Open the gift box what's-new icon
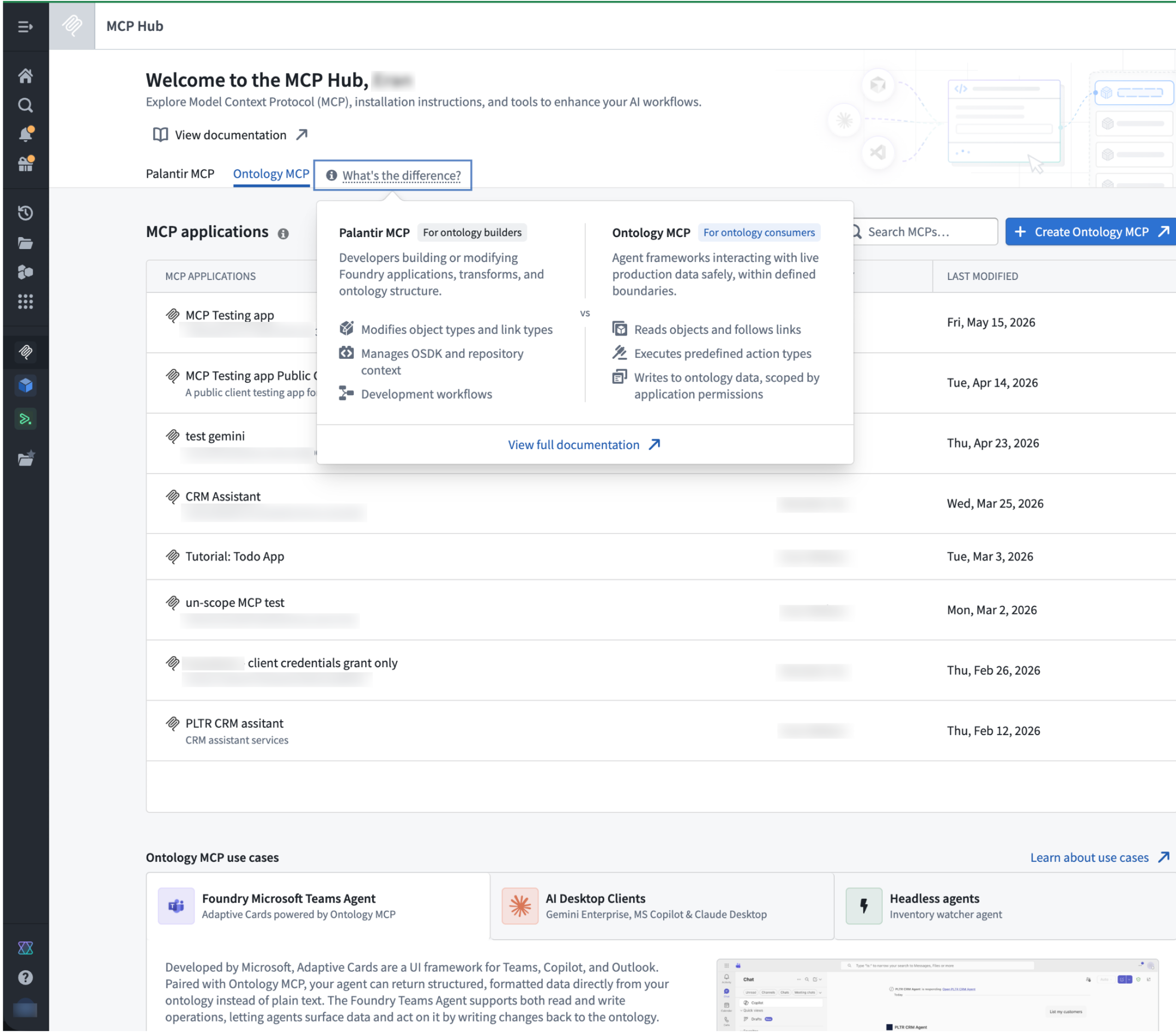1176x1032 pixels. point(25,164)
